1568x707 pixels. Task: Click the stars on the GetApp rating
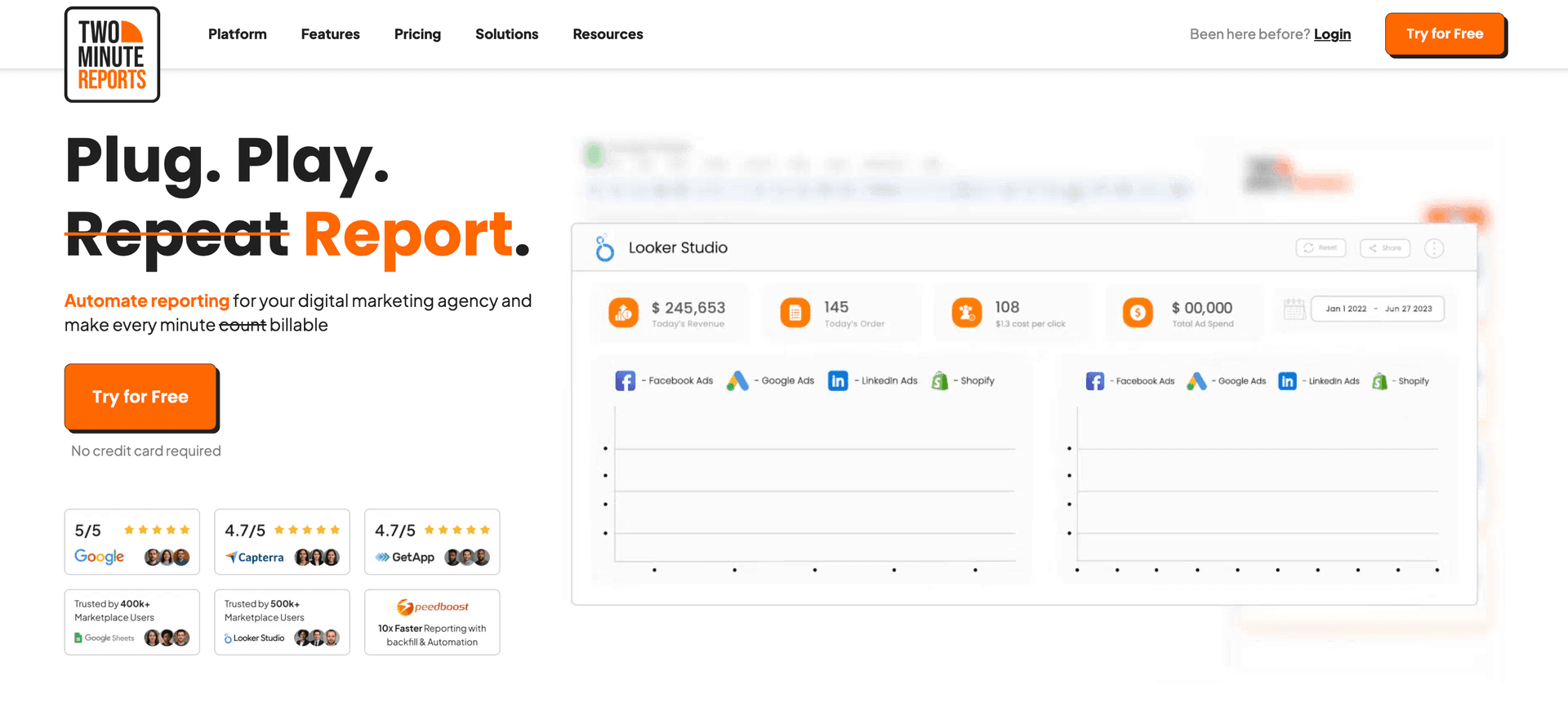457,530
